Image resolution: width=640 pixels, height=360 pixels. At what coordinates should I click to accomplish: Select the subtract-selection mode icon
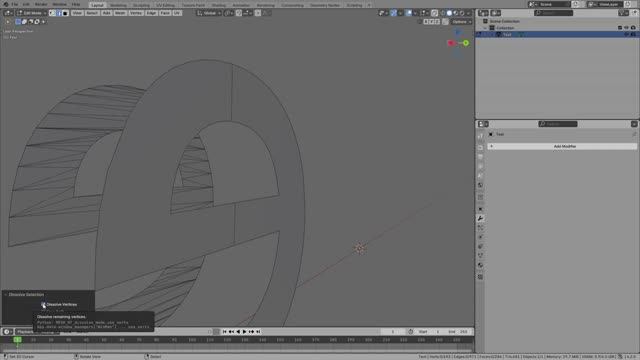coord(31,22)
